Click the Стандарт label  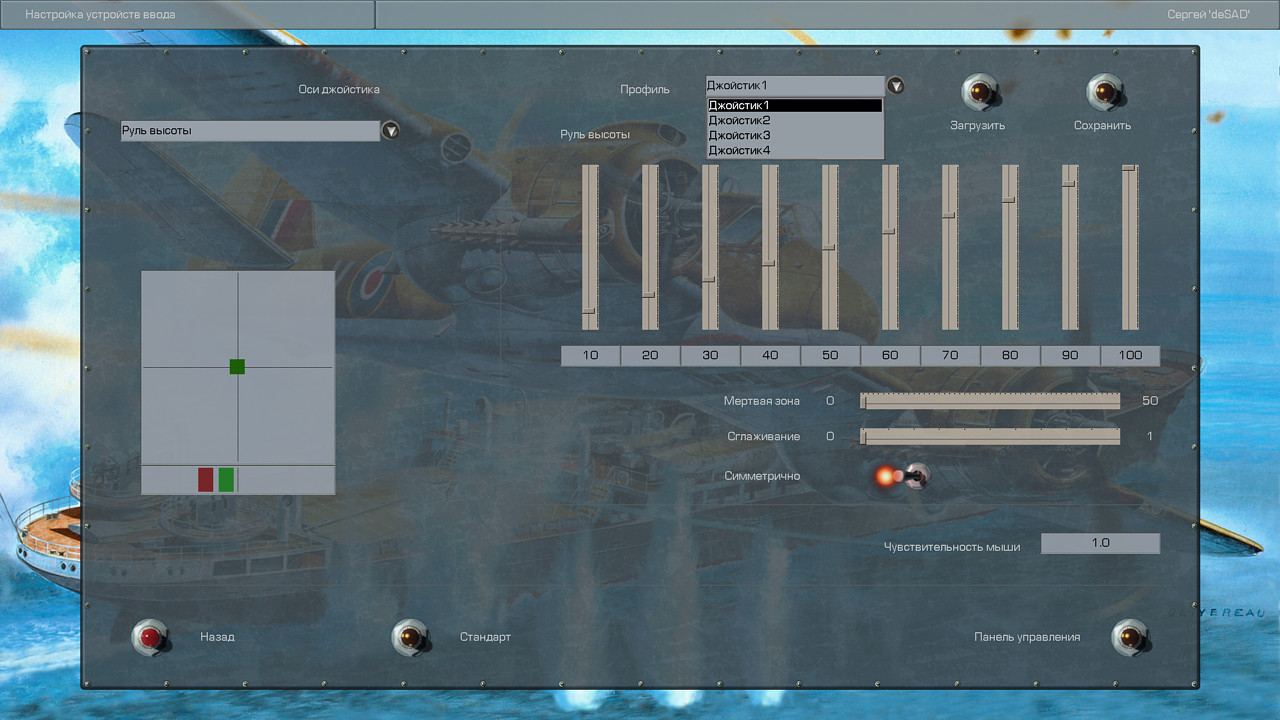point(485,637)
